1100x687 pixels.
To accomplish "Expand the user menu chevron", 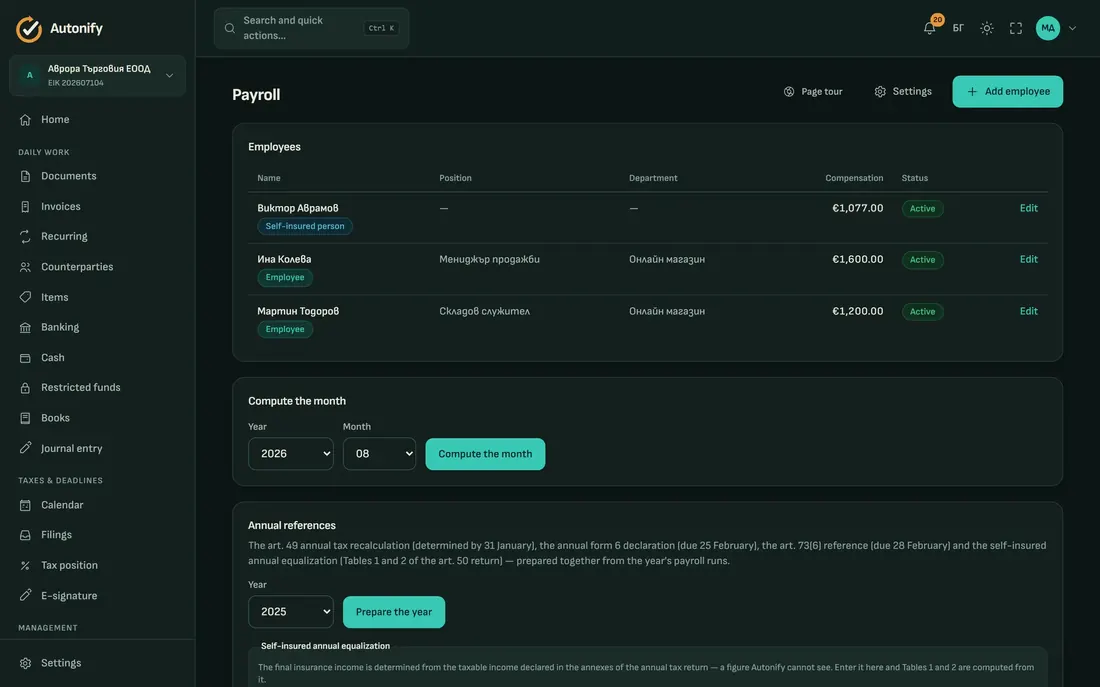I will (x=1072, y=28).
